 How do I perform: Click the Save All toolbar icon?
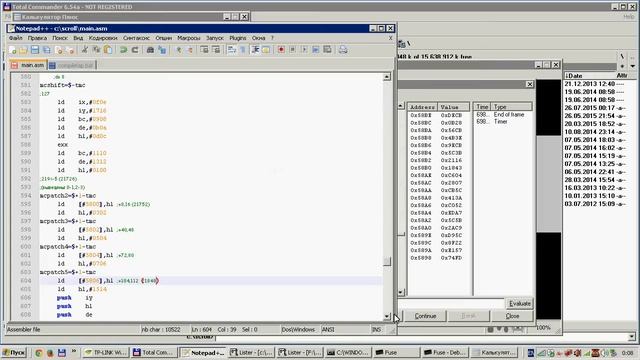coord(47,50)
